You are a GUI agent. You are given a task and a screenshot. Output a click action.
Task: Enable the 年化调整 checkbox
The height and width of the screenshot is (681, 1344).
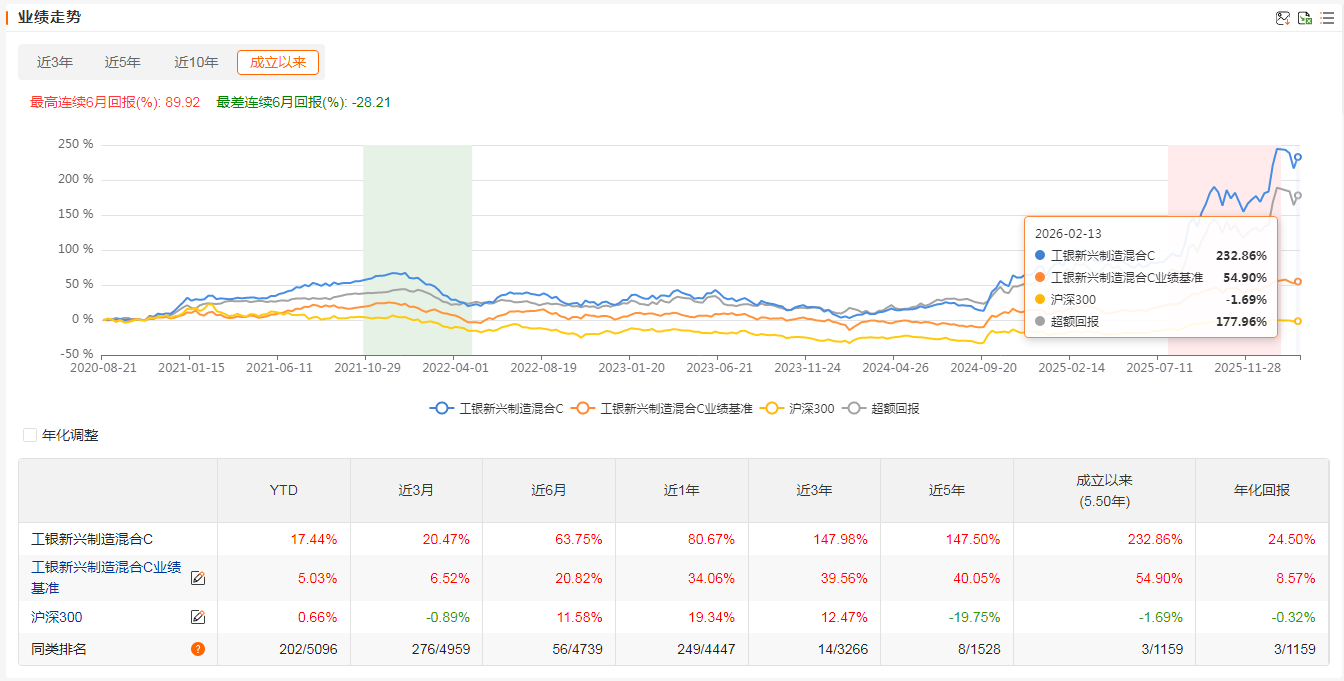point(30,435)
